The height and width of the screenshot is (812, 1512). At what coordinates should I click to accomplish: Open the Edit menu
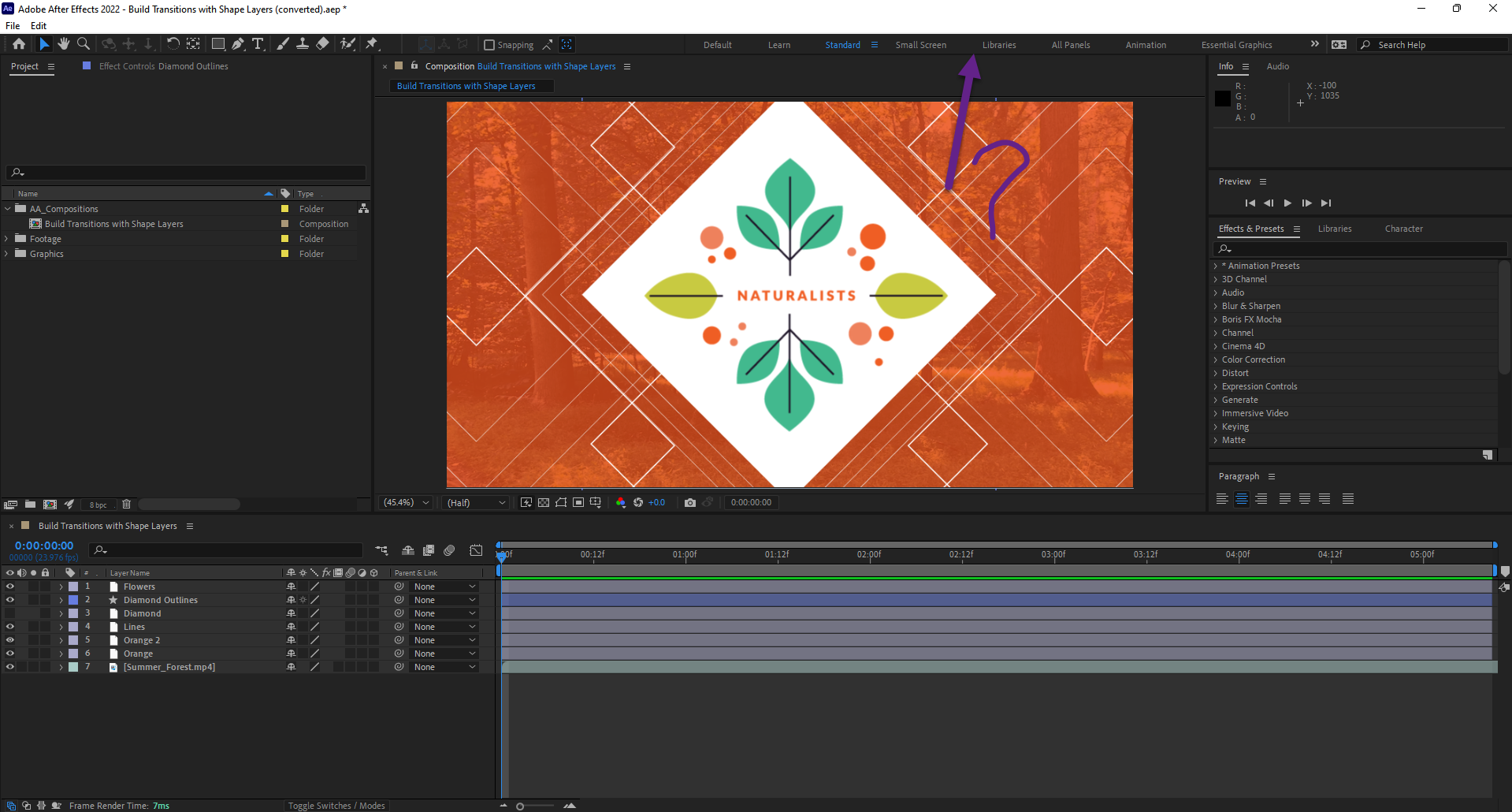(38, 25)
